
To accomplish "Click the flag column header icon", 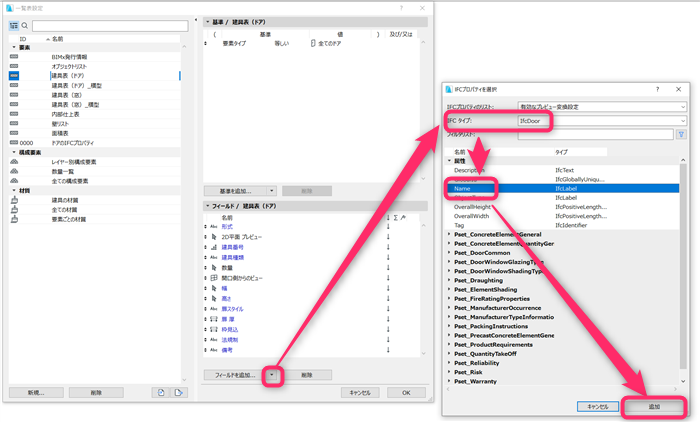I will coord(404,217).
